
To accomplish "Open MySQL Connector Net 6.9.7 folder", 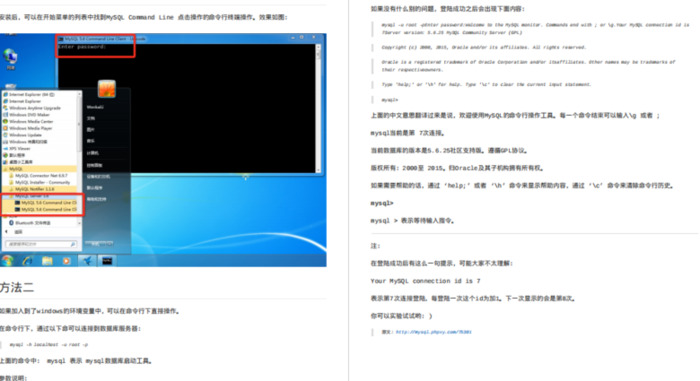I will point(38,176).
